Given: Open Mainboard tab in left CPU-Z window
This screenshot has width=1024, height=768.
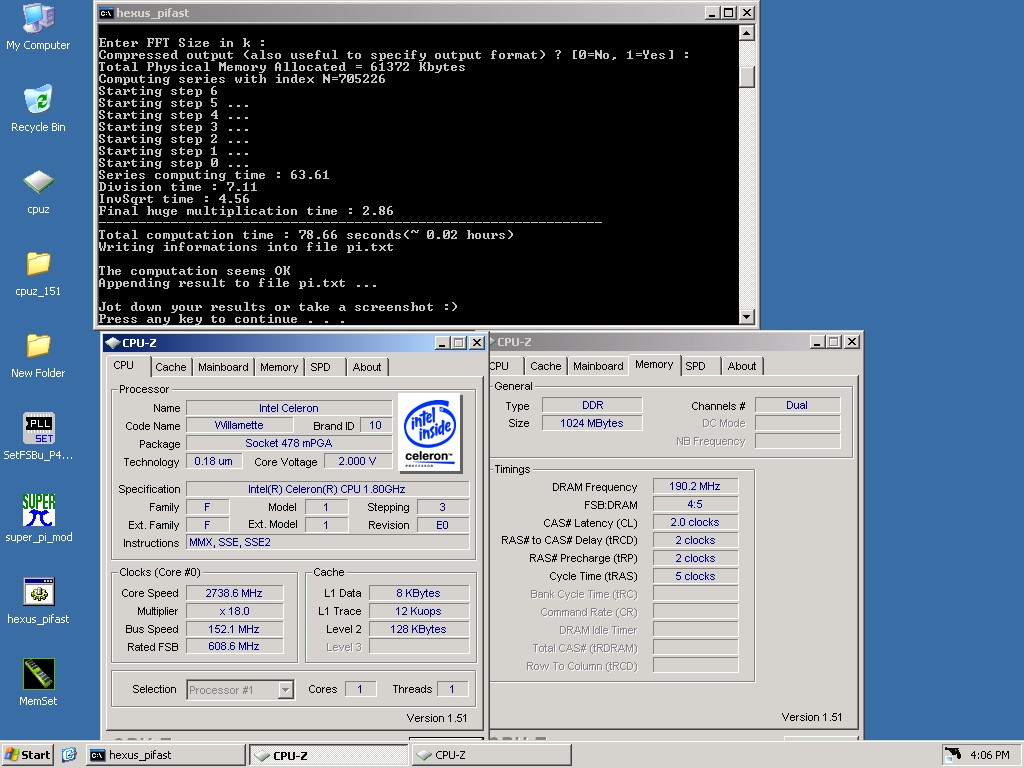Looking at the screenshot, I should point(223,367).
